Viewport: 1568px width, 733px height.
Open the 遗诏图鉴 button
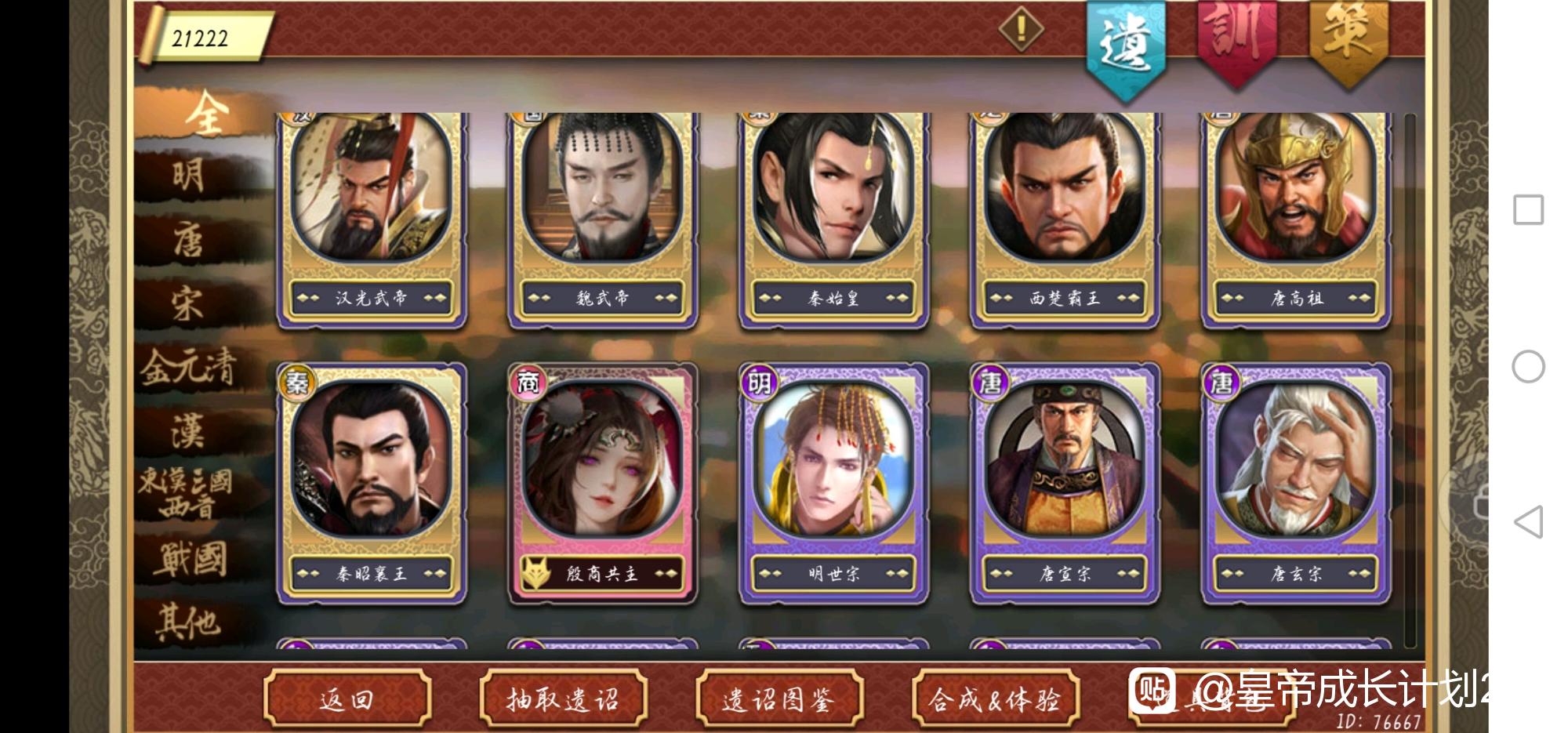click(779, 698)
